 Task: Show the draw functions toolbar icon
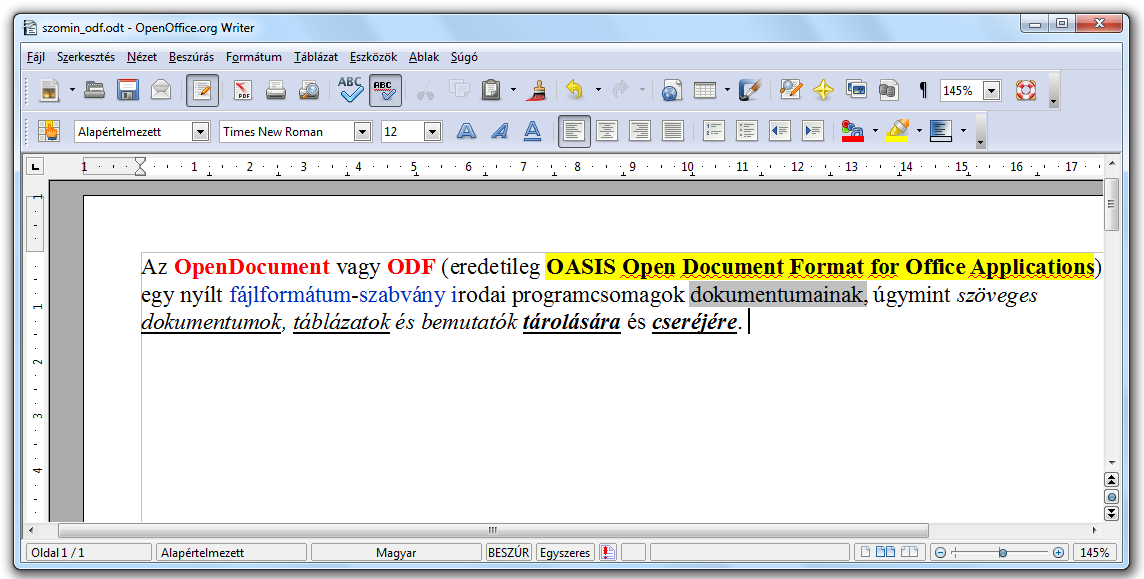[749, 90]
